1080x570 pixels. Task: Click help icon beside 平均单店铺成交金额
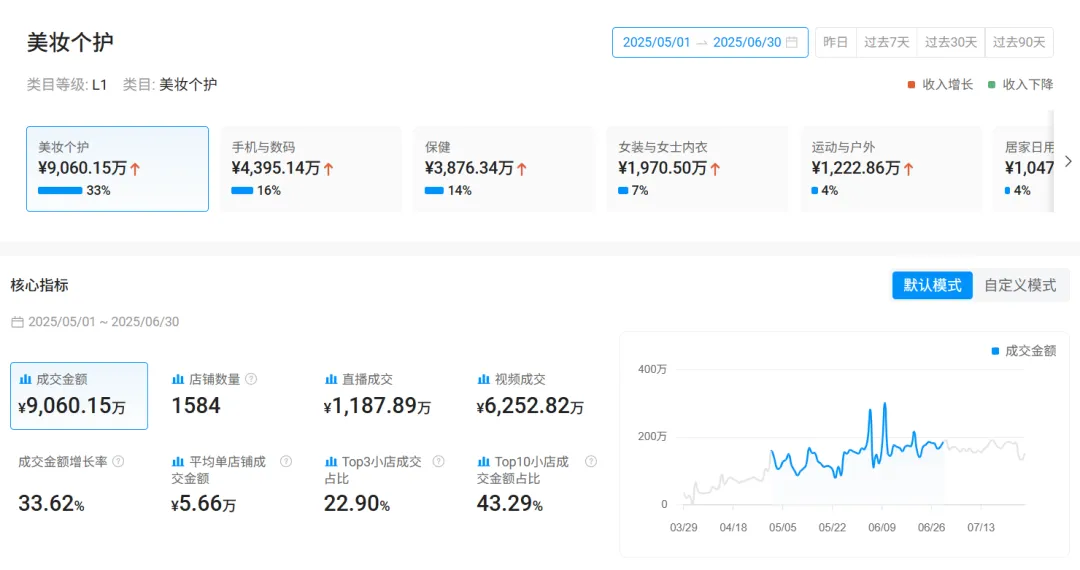coord(286,461)
